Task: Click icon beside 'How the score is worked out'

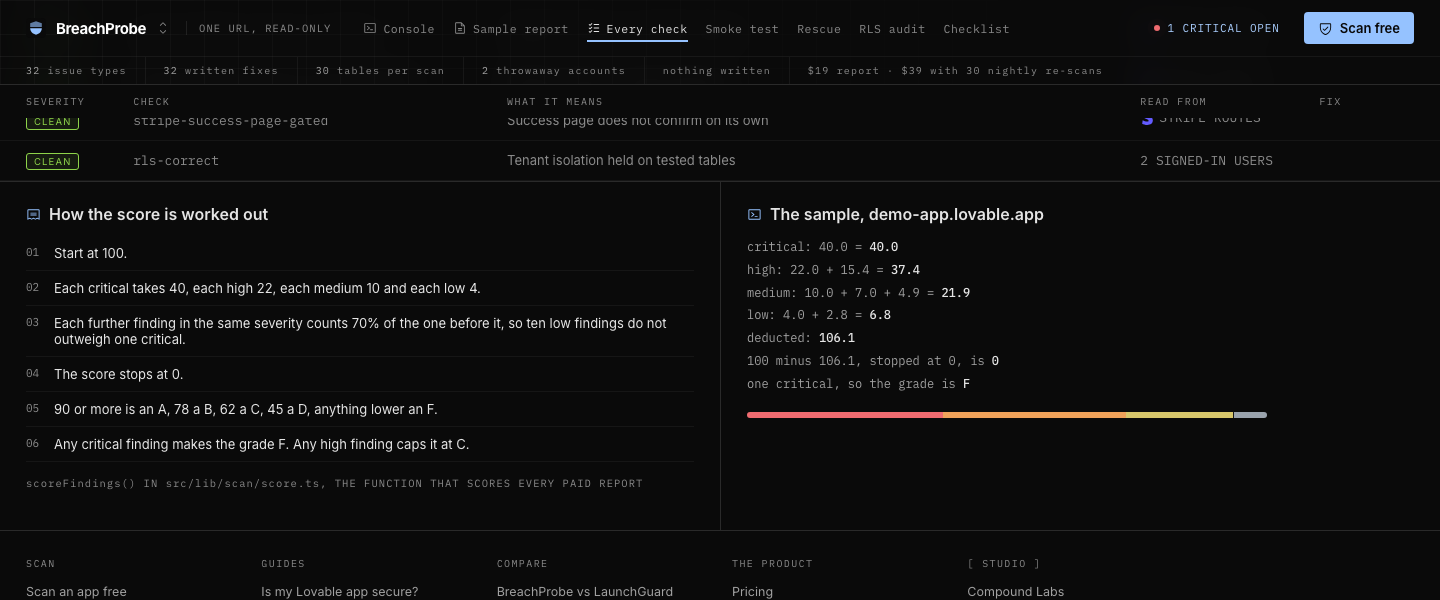Action: point(33,215)
